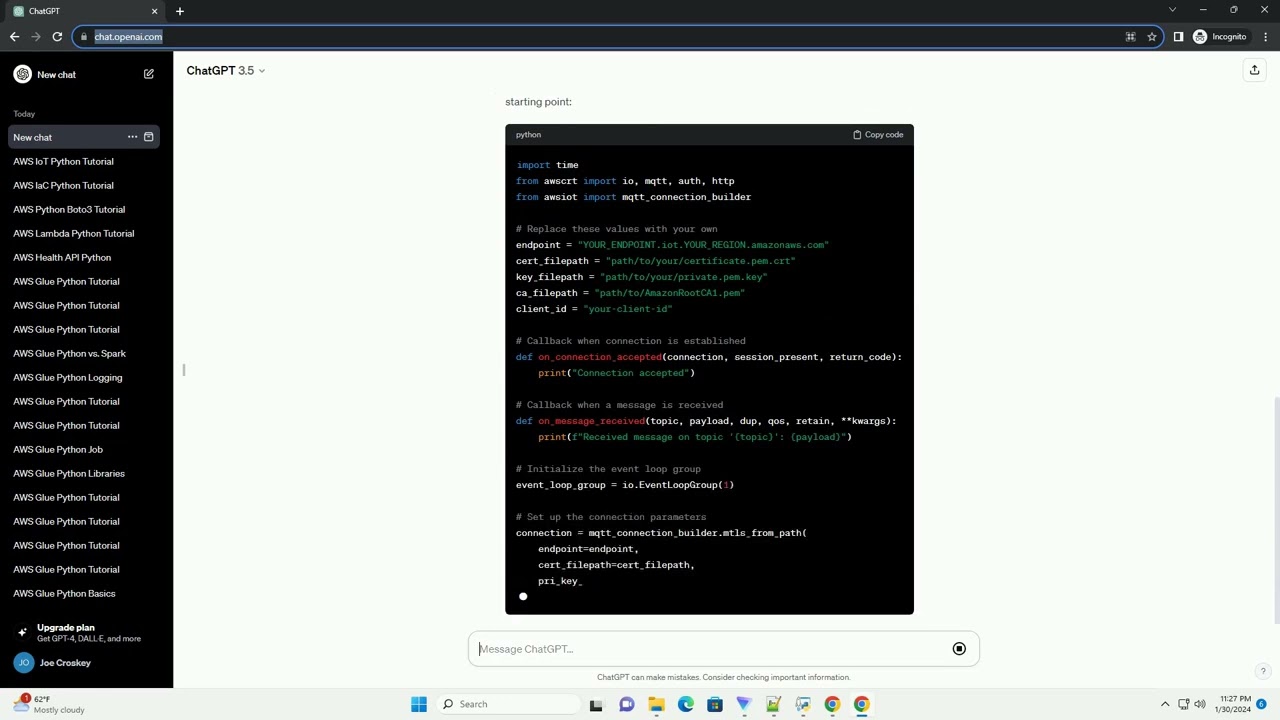Open Task View from taskbar

tap(596, 704)
